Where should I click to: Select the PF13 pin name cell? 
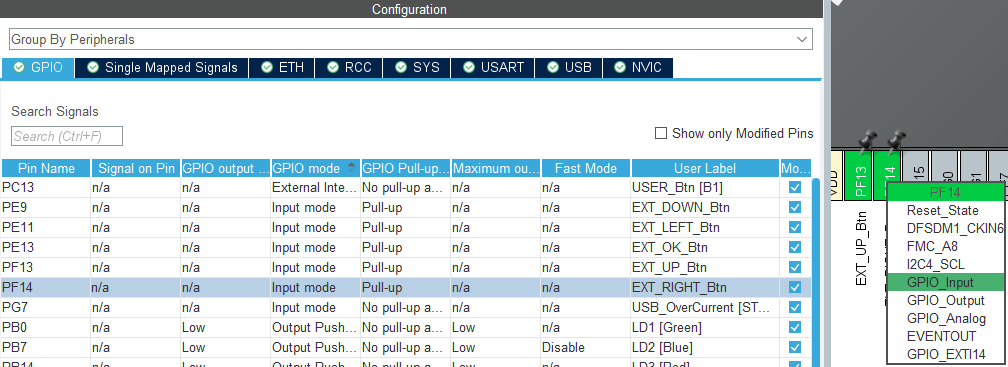(x=46, y=267)
